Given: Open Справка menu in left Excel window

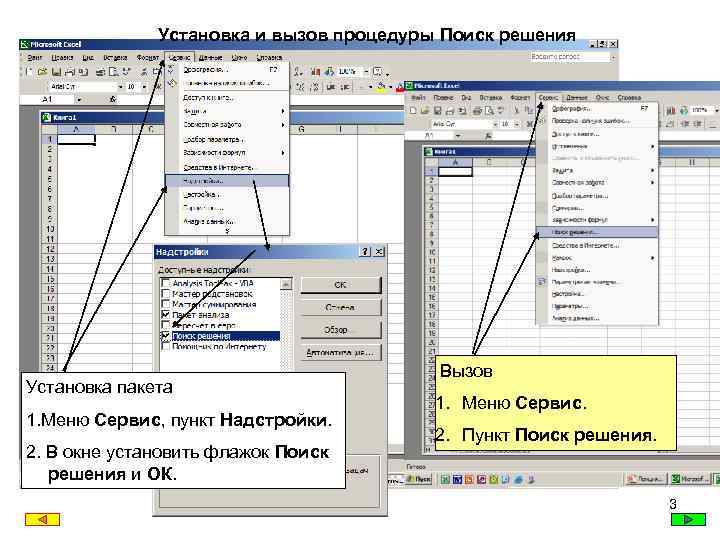Looking at the screenshot, I should tap(269, 58).
